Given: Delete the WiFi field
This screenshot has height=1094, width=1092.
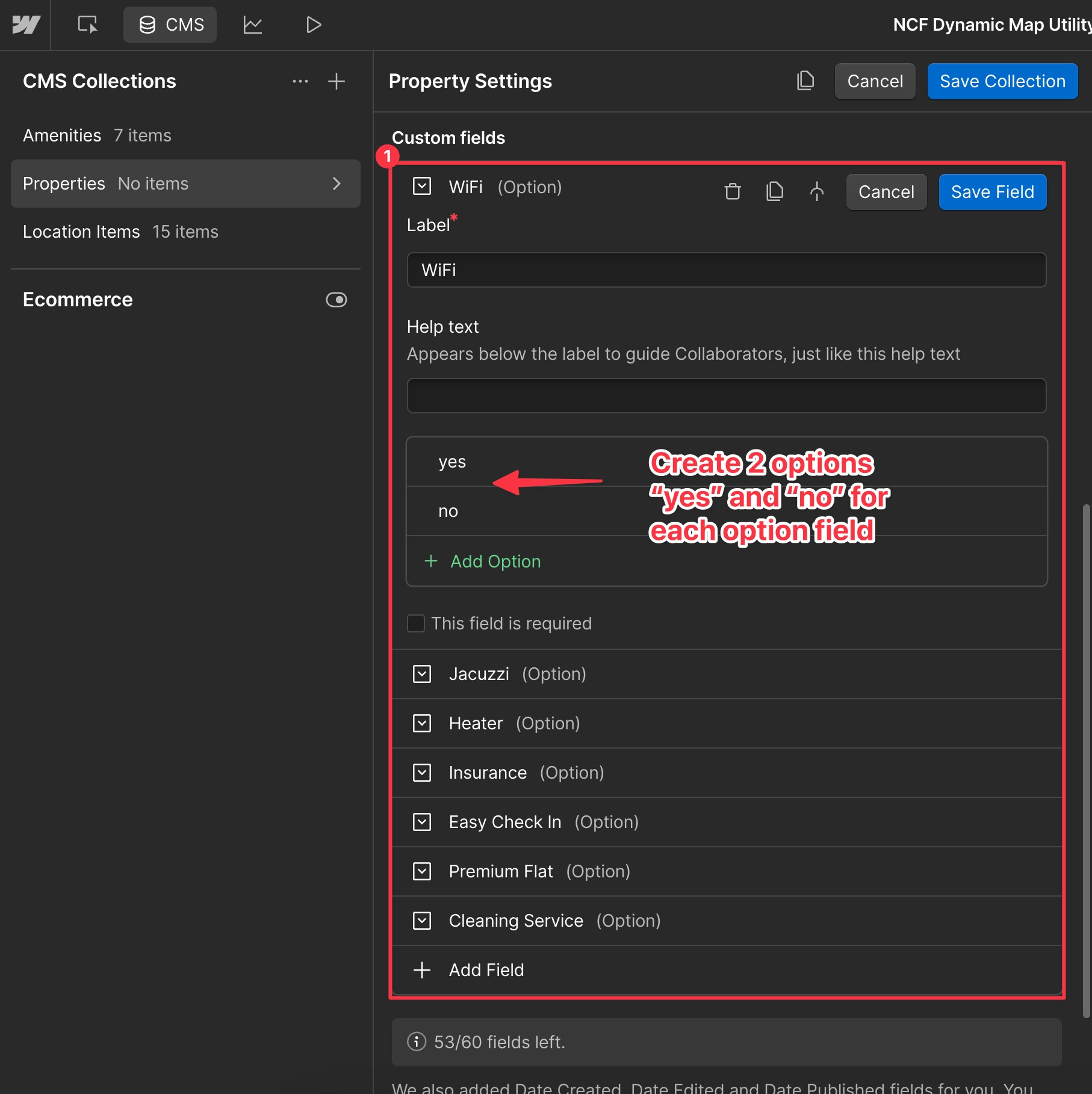Looking at the screenshot, I should 733,191.
